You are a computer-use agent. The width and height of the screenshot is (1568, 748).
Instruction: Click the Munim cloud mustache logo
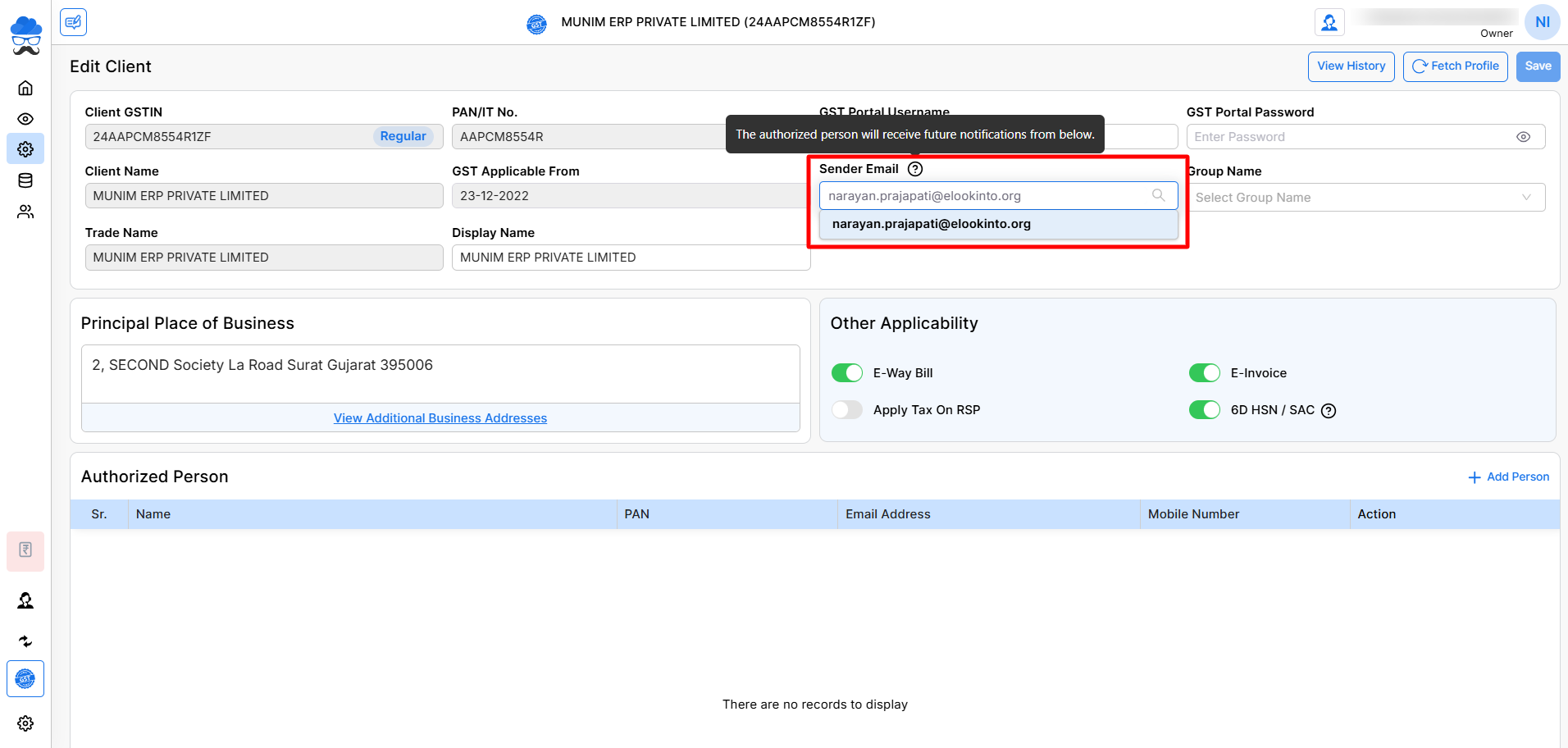pos(25,36)
